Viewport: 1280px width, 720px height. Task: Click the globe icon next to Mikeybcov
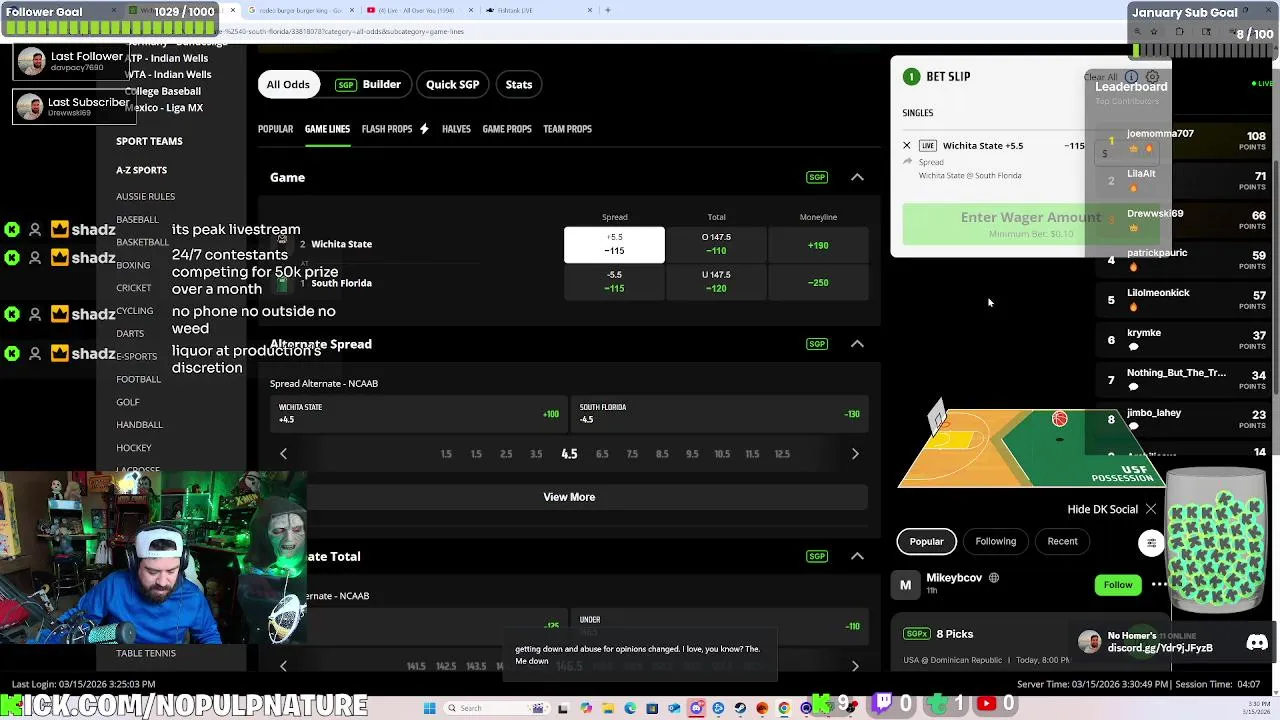(993, 578)
